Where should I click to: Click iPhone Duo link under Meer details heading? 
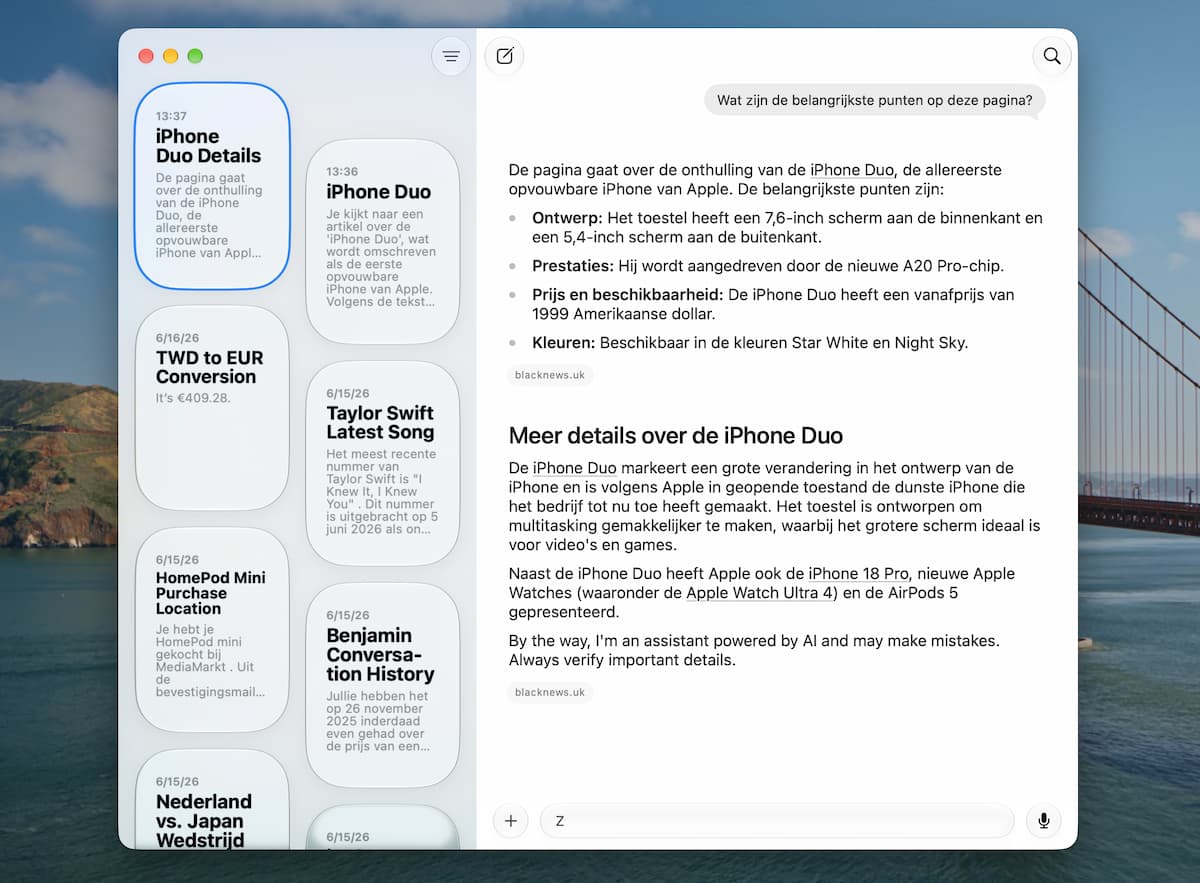pos(574,468)
